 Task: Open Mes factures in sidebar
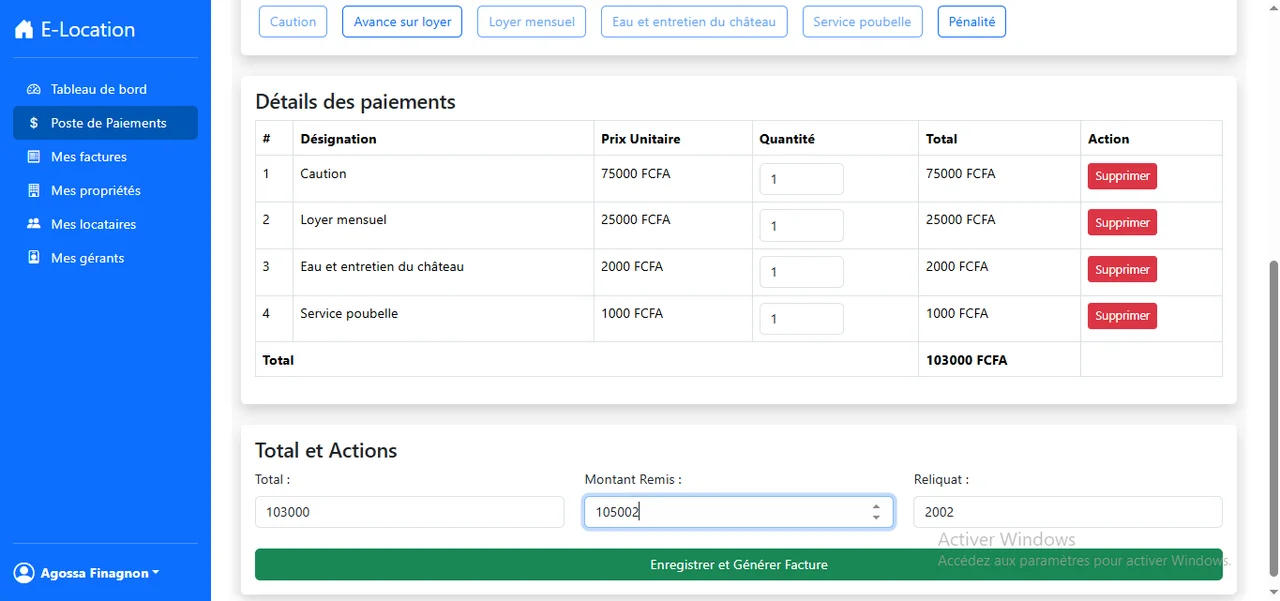(105, 157)
